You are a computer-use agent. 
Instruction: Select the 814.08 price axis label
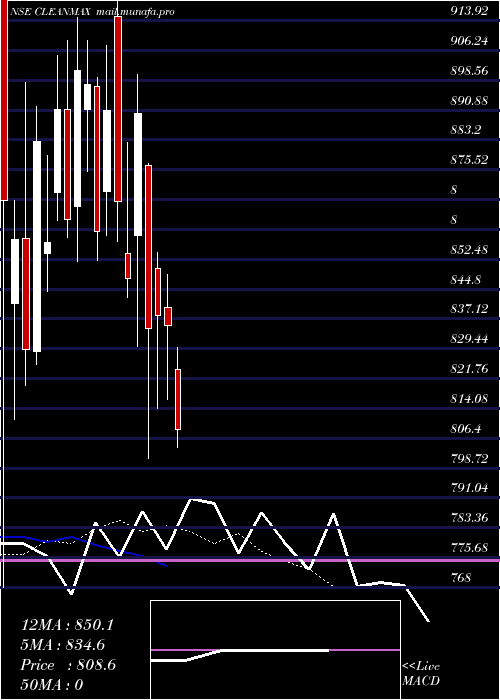pos(469,399)
